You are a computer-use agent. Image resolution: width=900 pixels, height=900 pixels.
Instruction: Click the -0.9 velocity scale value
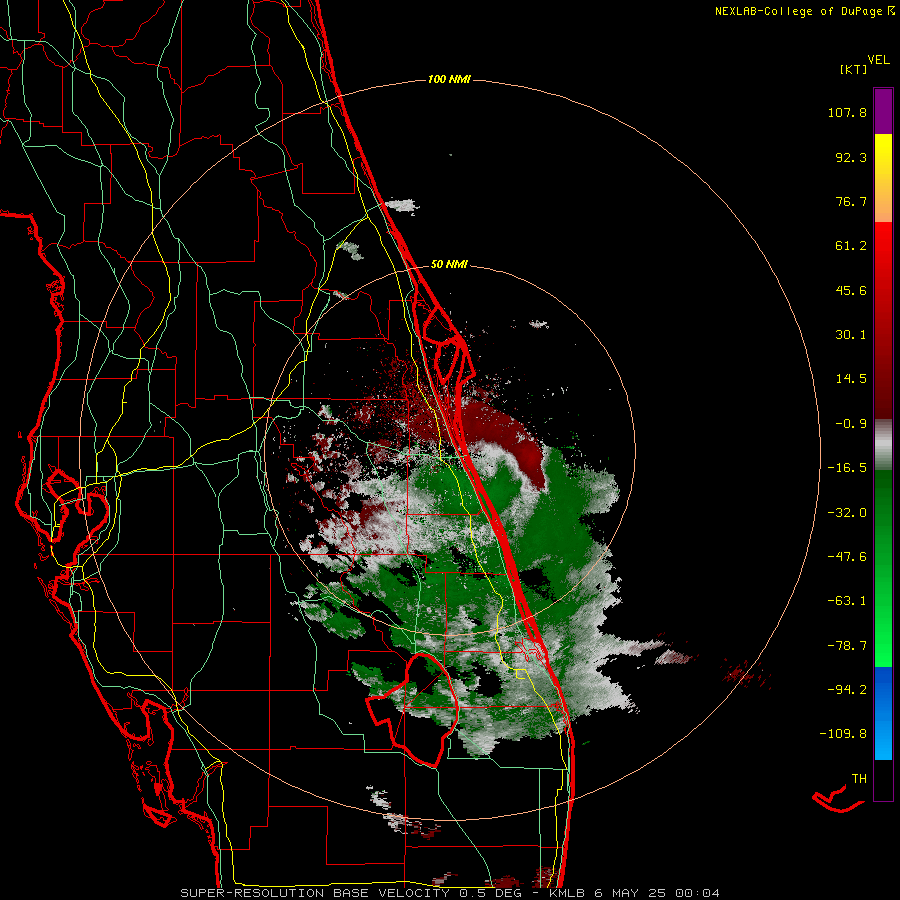851,424
